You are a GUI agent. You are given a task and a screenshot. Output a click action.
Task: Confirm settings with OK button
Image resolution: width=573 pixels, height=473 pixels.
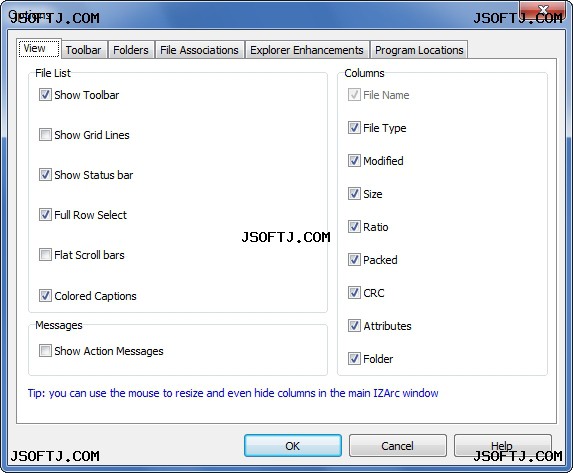point(293,446)
